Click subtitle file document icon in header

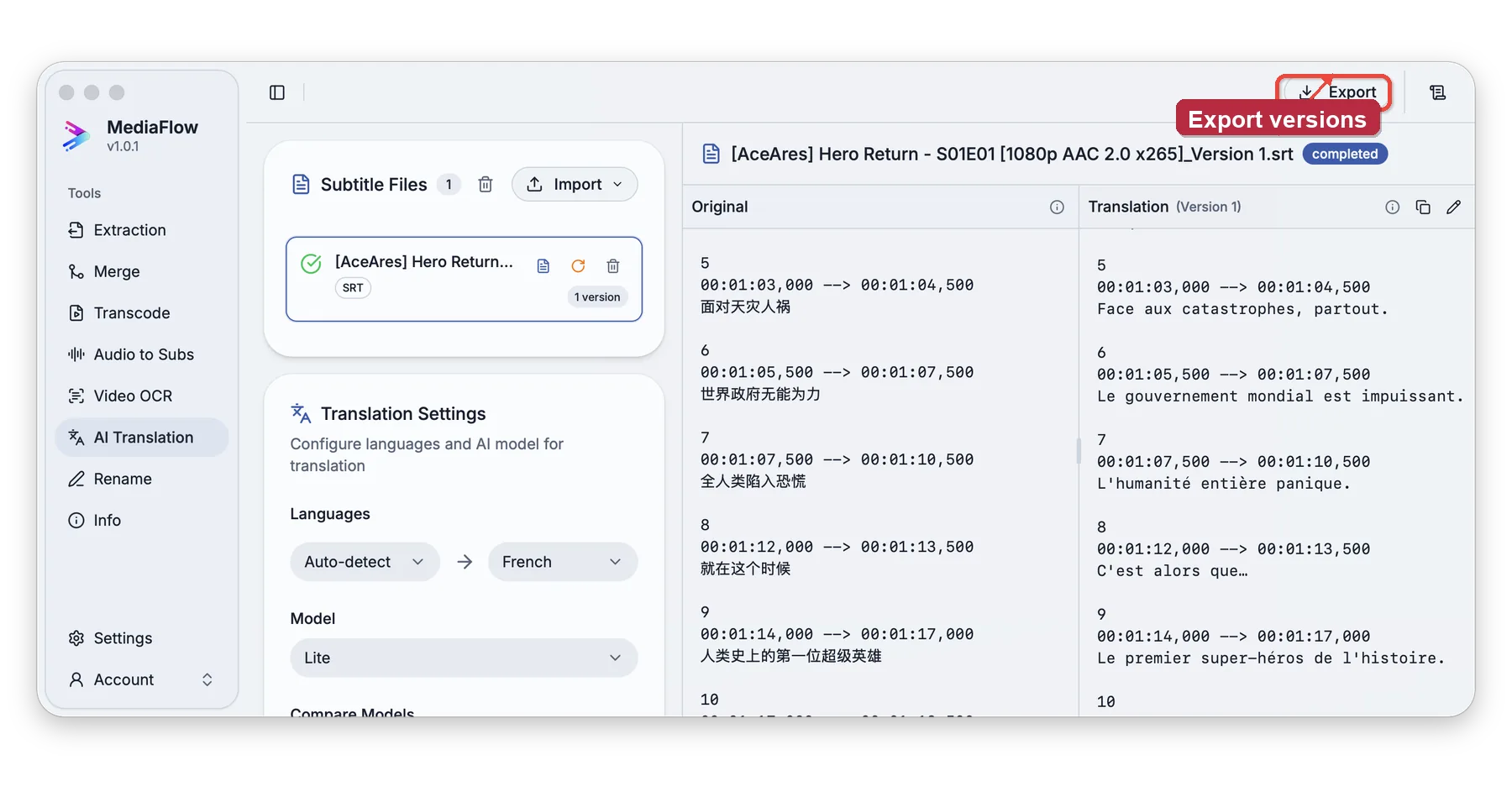pos(711,154)
